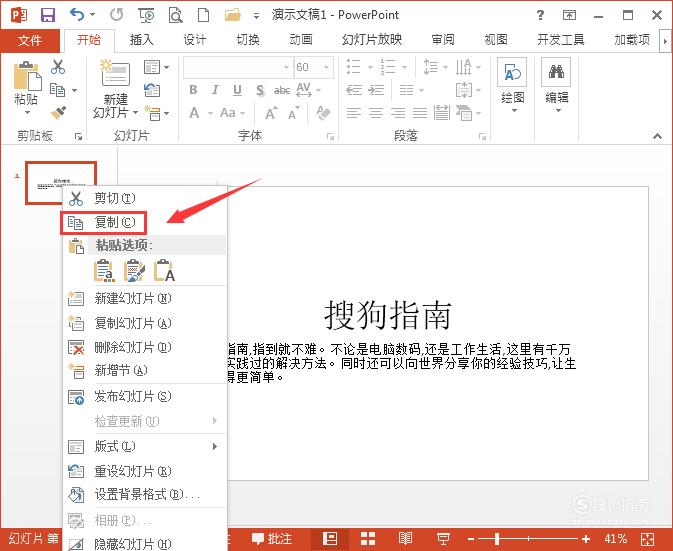Select 发布幻灯片(S) from context menu

tap(144, 397)
